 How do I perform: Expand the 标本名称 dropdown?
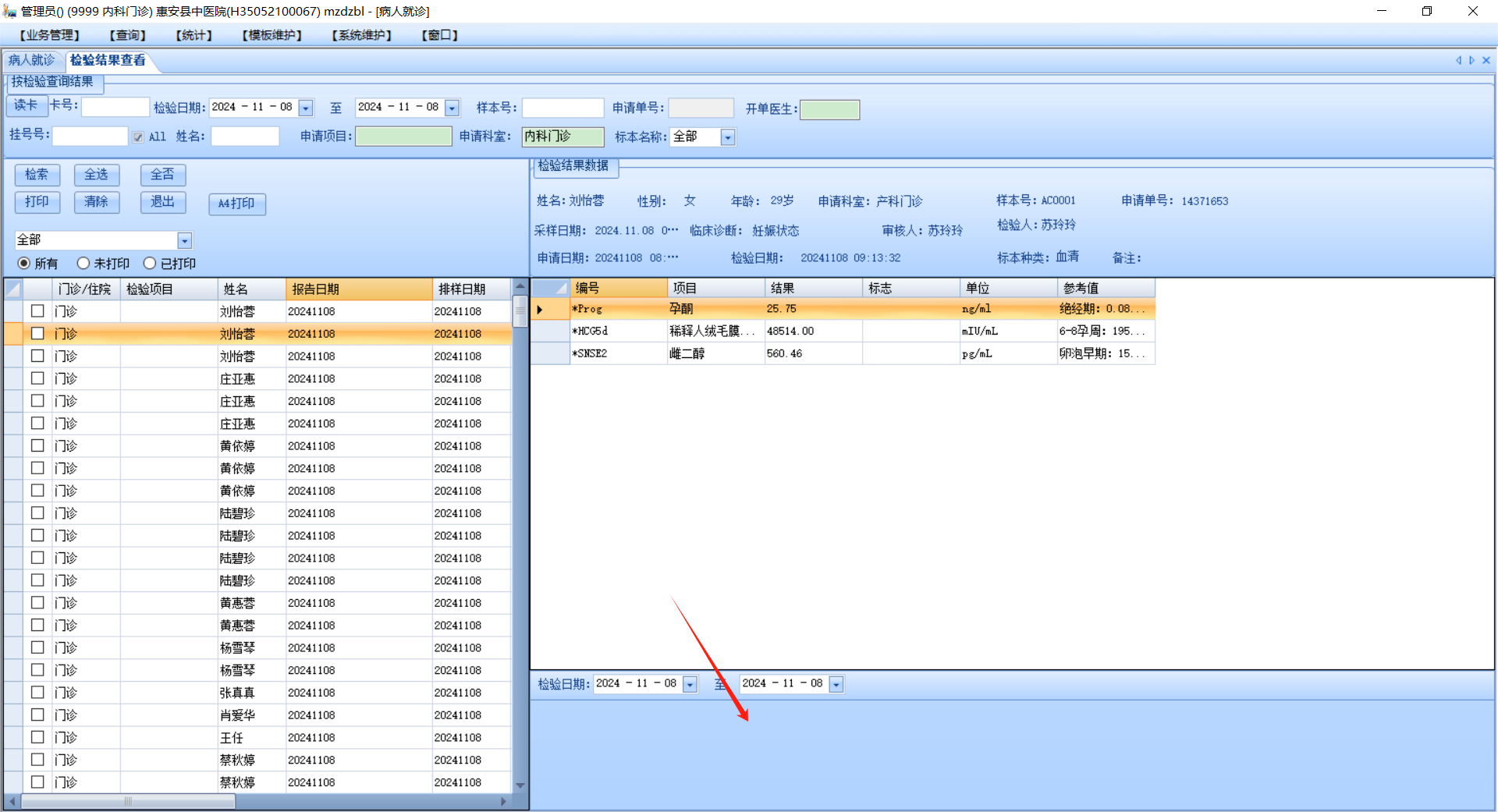click(x=728, y=138)
